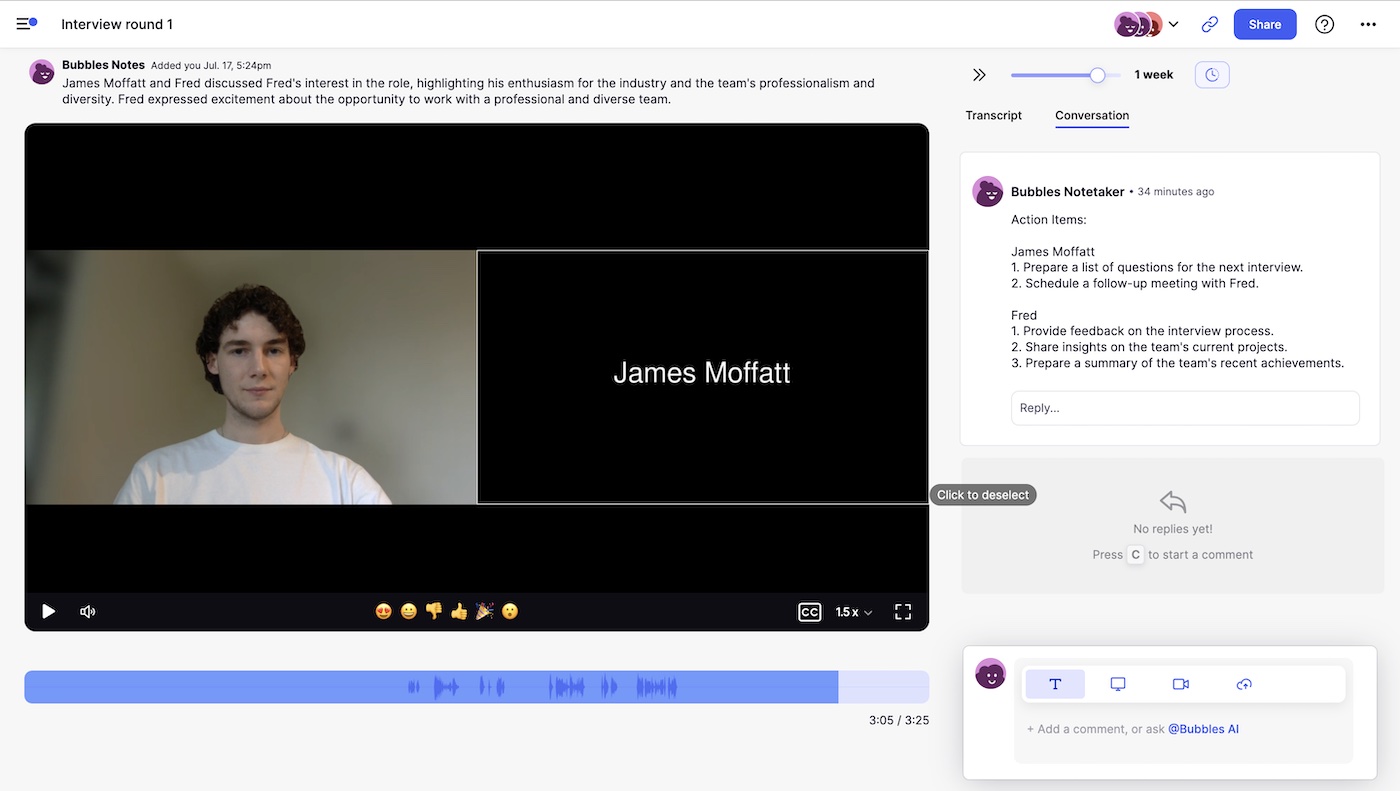Click the Reply input field
1400x791 pixels.
(1185, 408)
